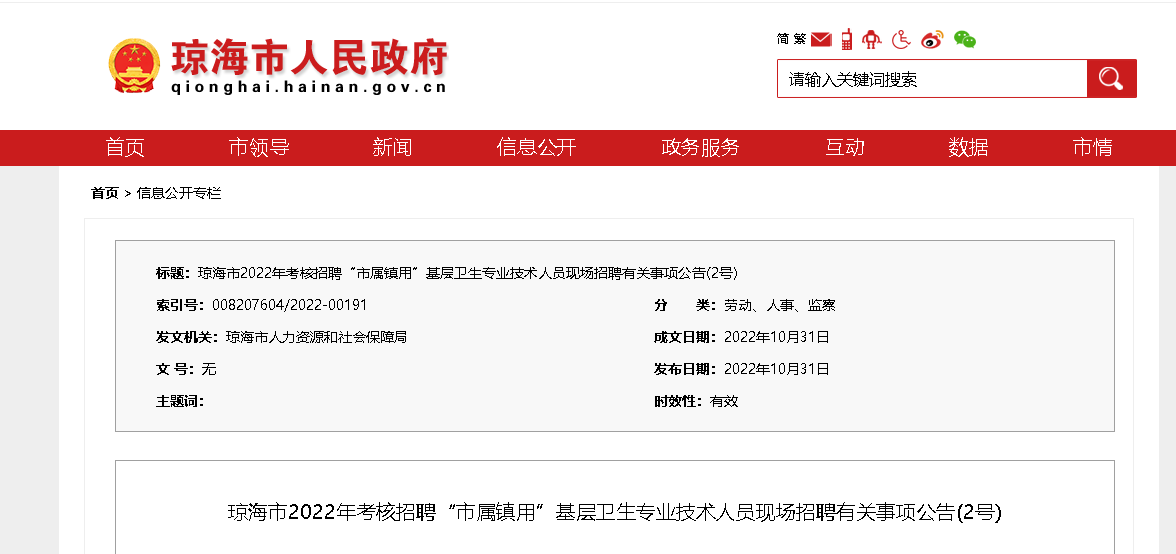Open the 新闻 navigation item
This screenshot has height=554, width=1176.
392,148
